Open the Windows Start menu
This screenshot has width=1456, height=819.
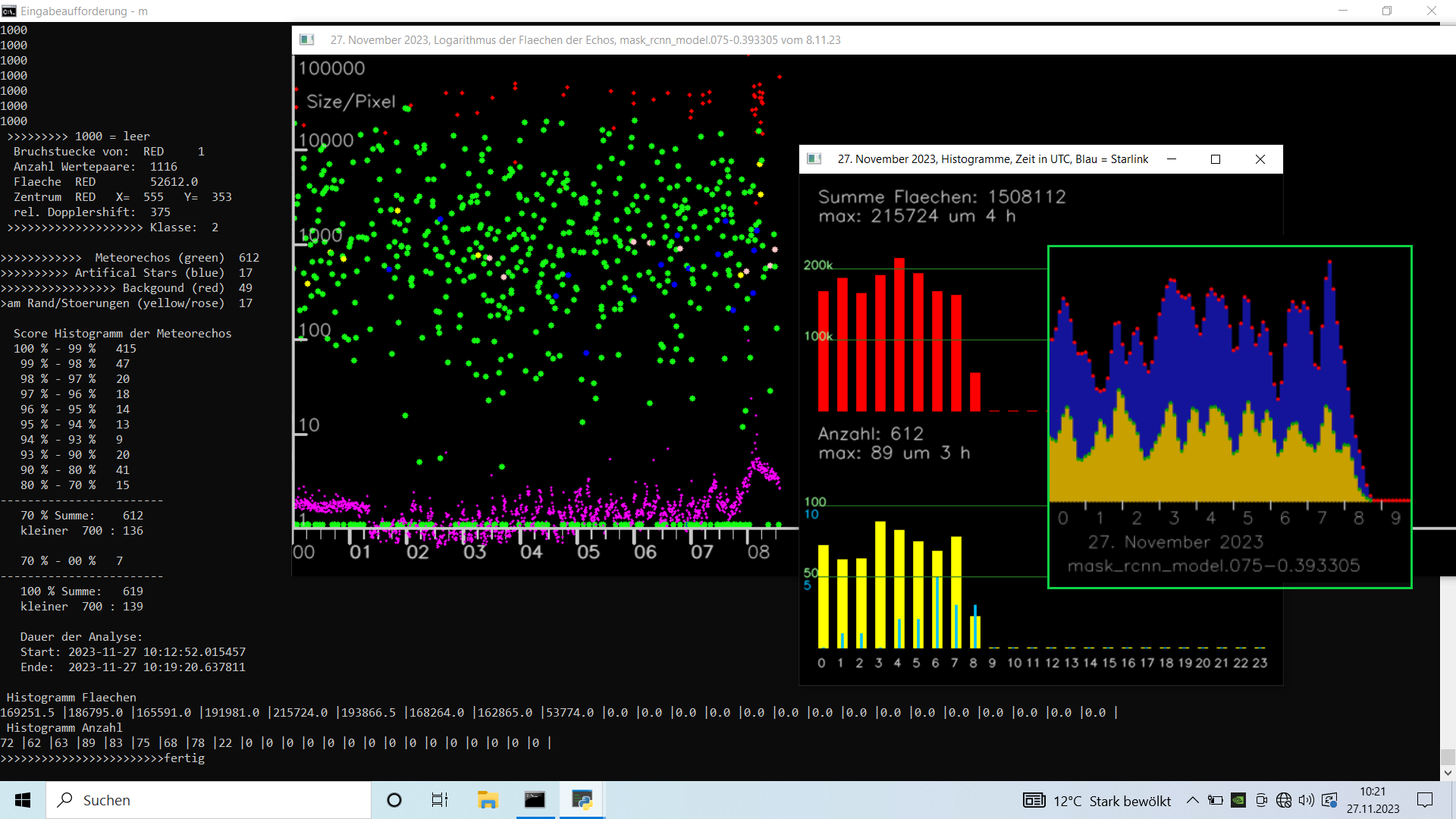23,800
